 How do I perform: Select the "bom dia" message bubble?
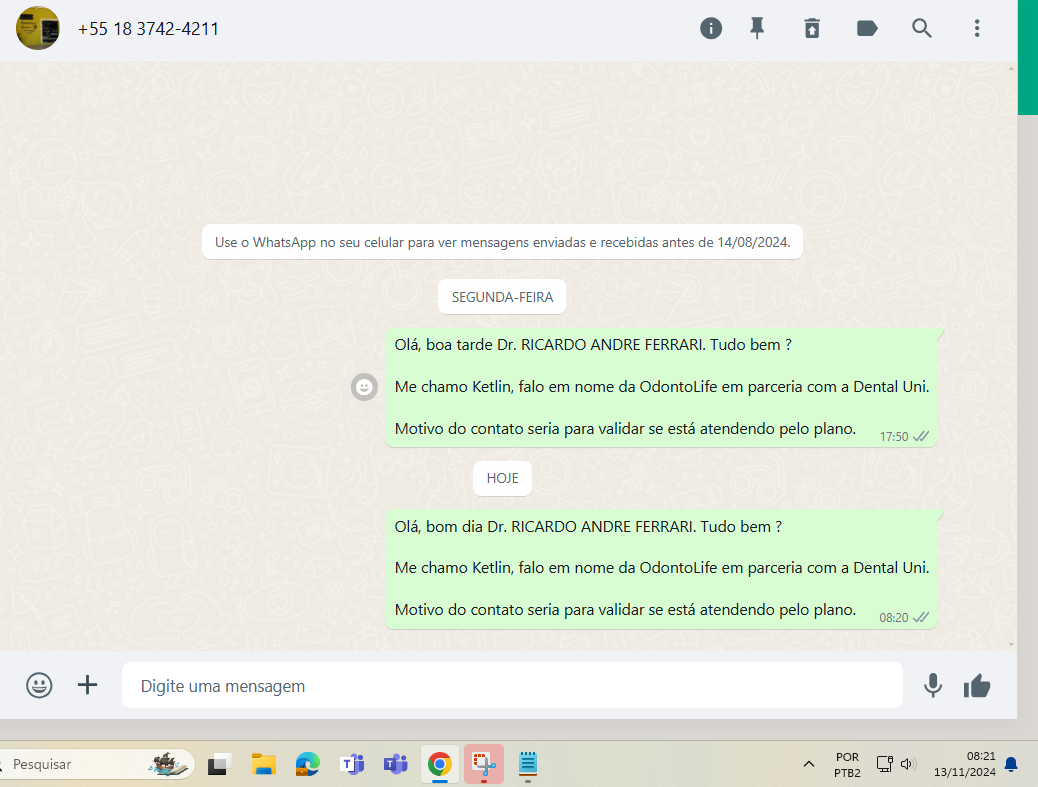click(661, 569)
